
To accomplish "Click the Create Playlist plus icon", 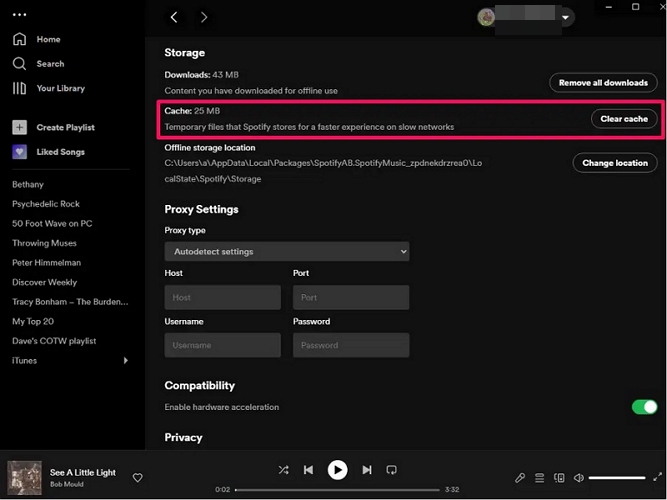I will point(20,127).
